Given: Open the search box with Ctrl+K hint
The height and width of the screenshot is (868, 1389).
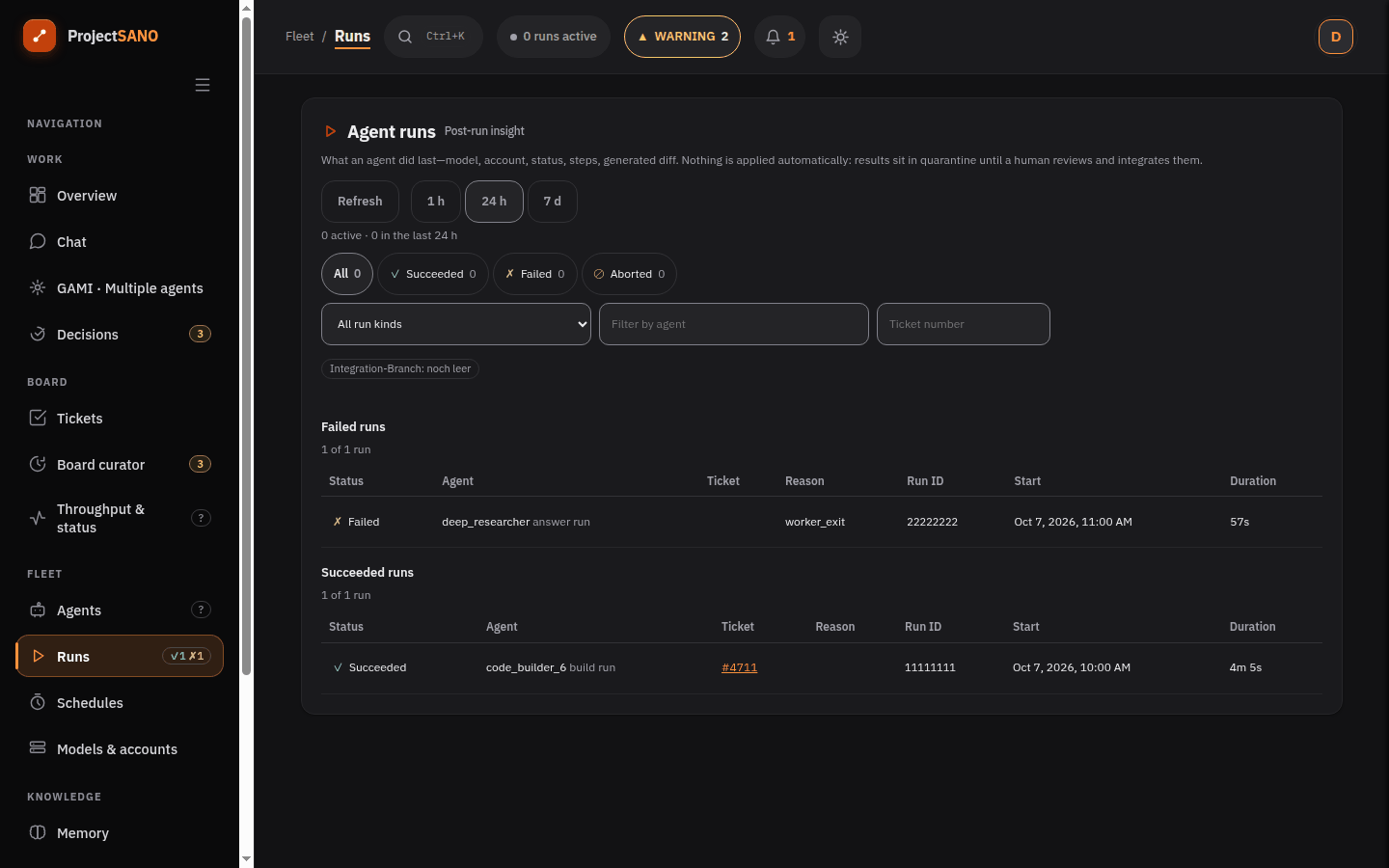Looking at the screenshot, I should pyautogui.click(x=433, y=37).
